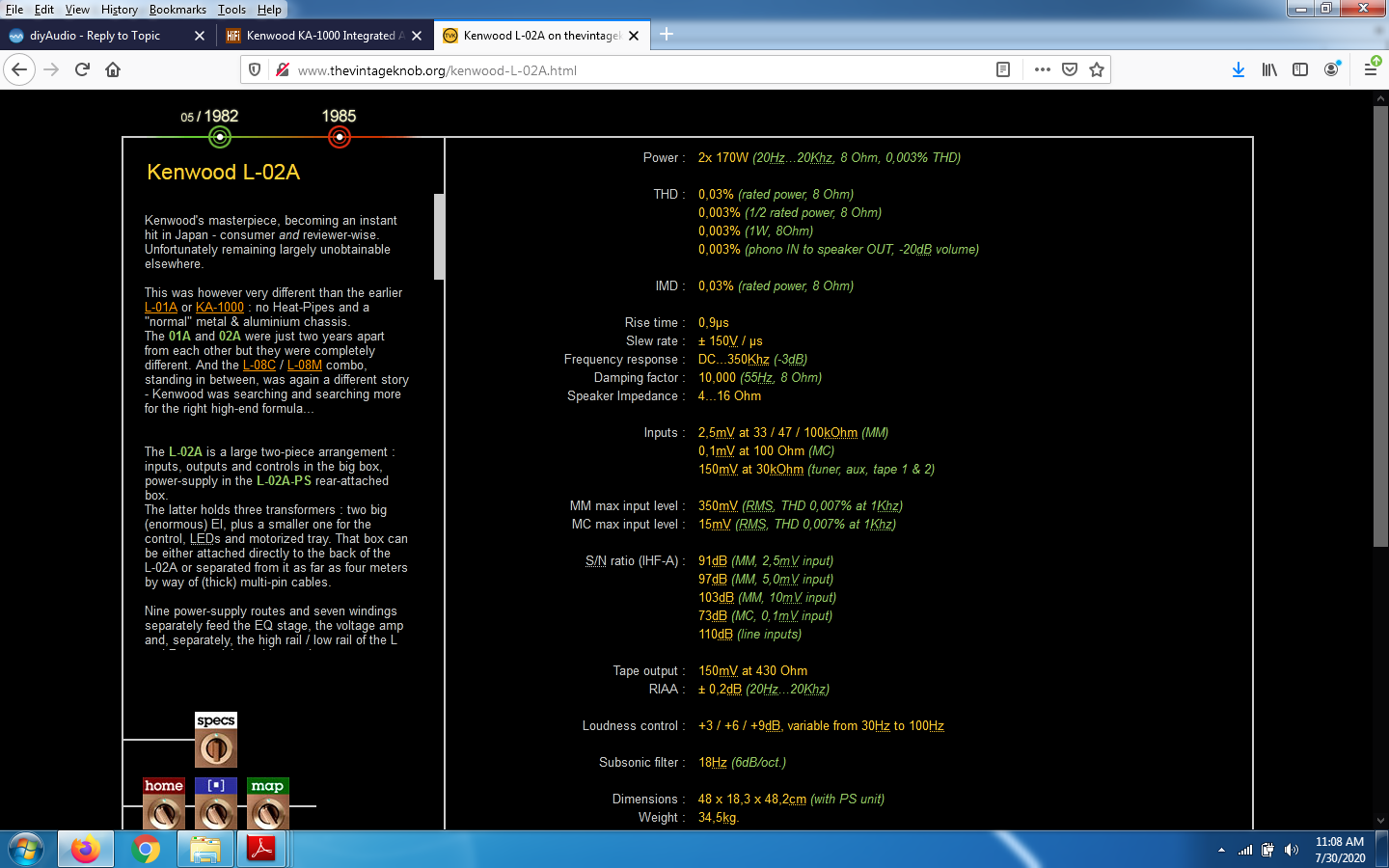Open Adobe Reader from the taskbar

click(261, 850)
